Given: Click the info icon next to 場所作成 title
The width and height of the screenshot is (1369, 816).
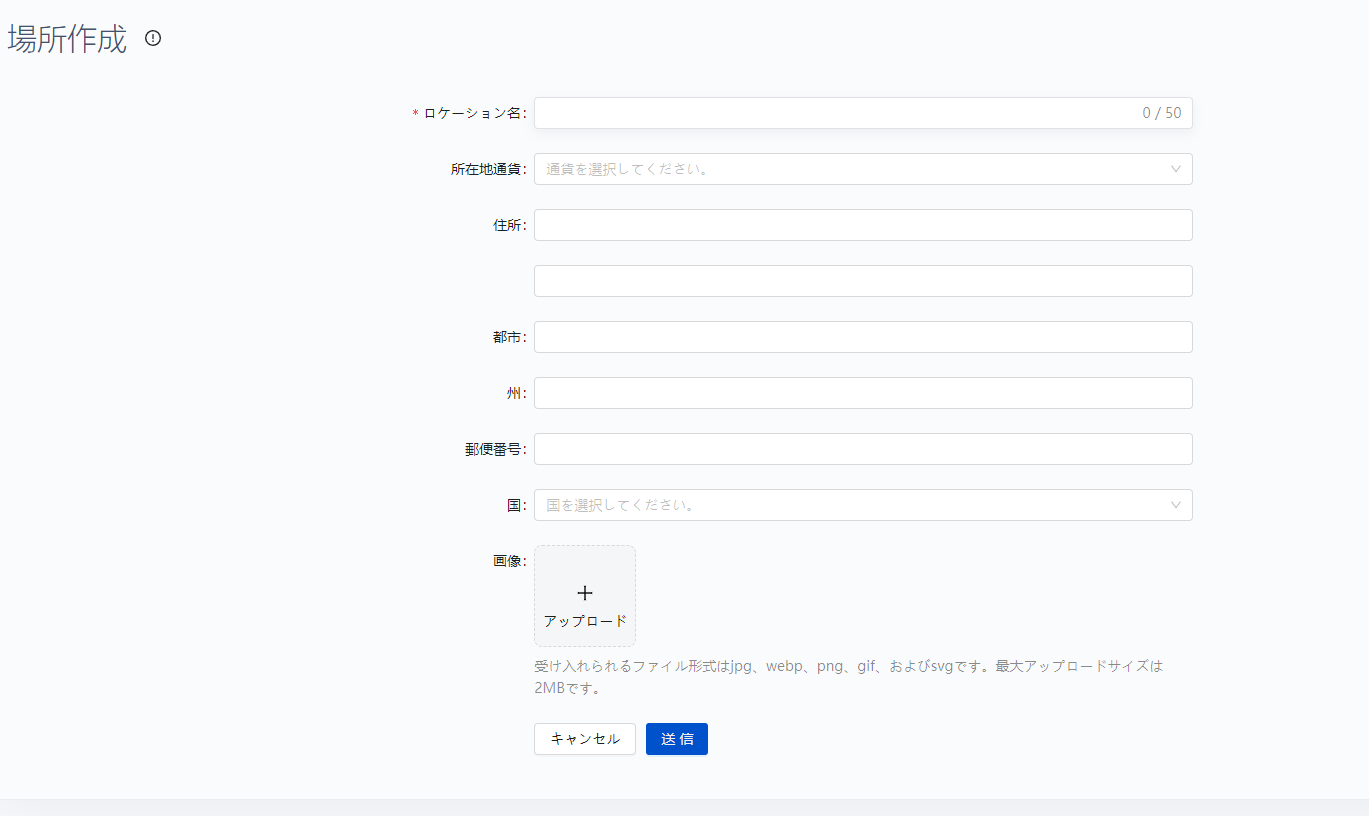Looking at the screenshot, I should tap(152, 38).
